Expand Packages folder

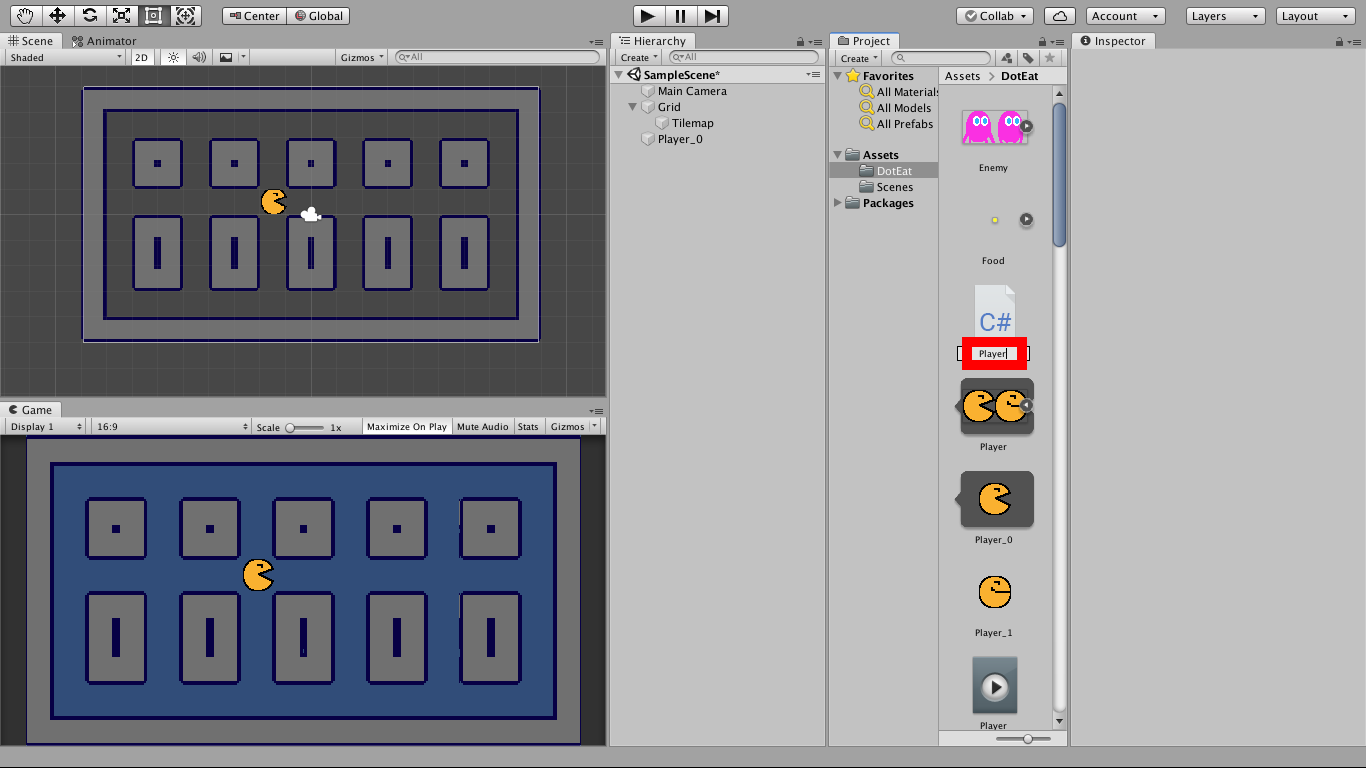pyautogui.click(x=838, y=203)
